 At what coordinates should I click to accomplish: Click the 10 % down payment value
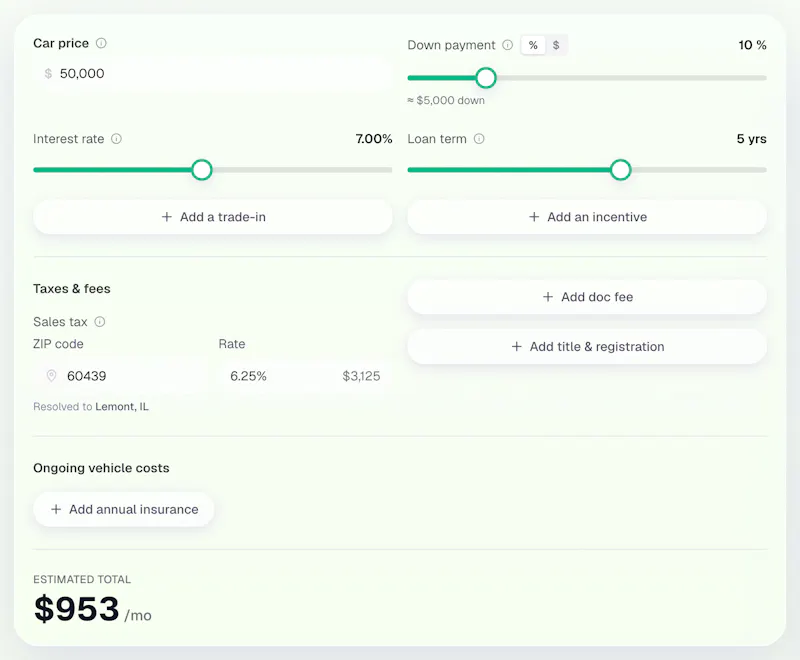coord(752,45)
